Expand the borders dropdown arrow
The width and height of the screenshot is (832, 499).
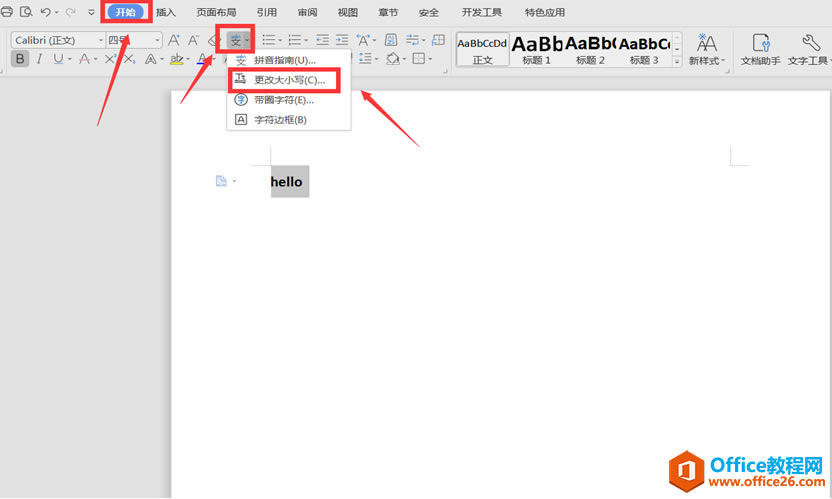[x=430, y=59]
